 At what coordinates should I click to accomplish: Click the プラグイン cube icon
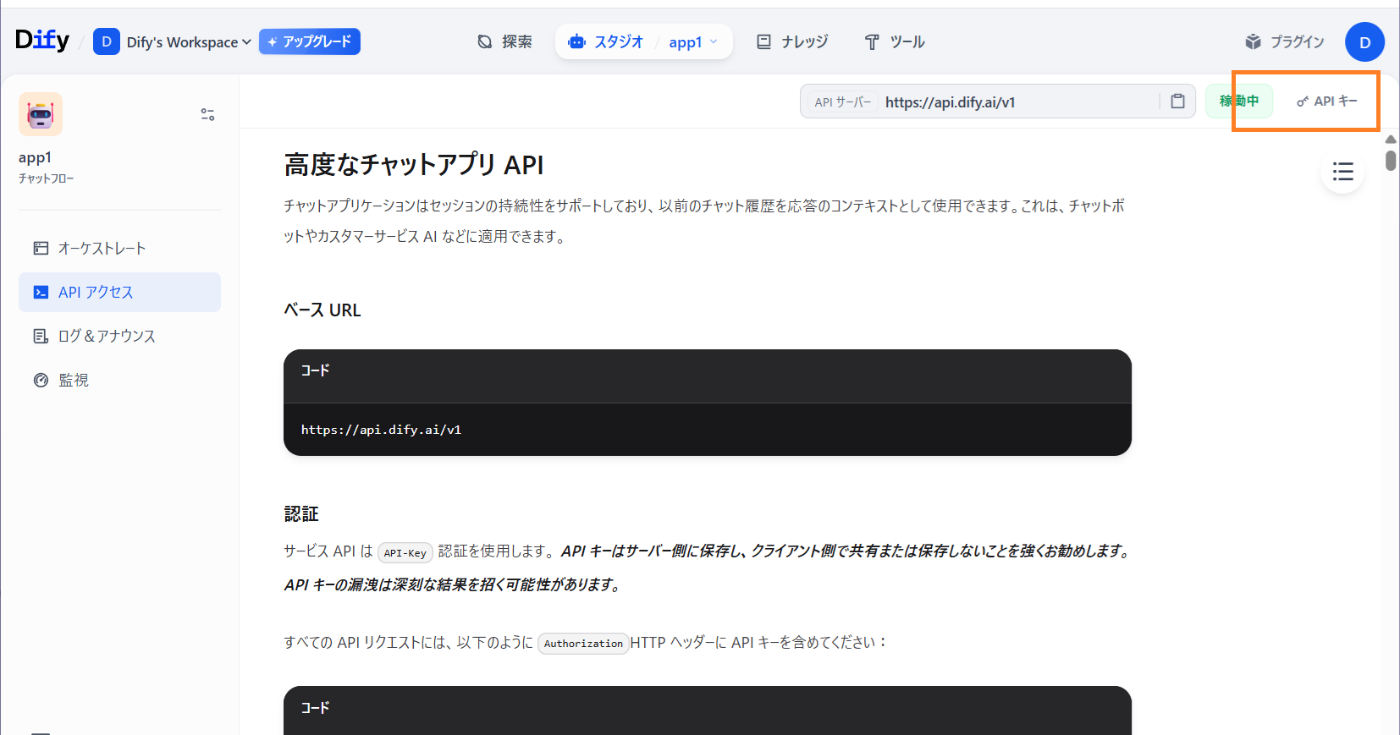(x=1254, y=42)
